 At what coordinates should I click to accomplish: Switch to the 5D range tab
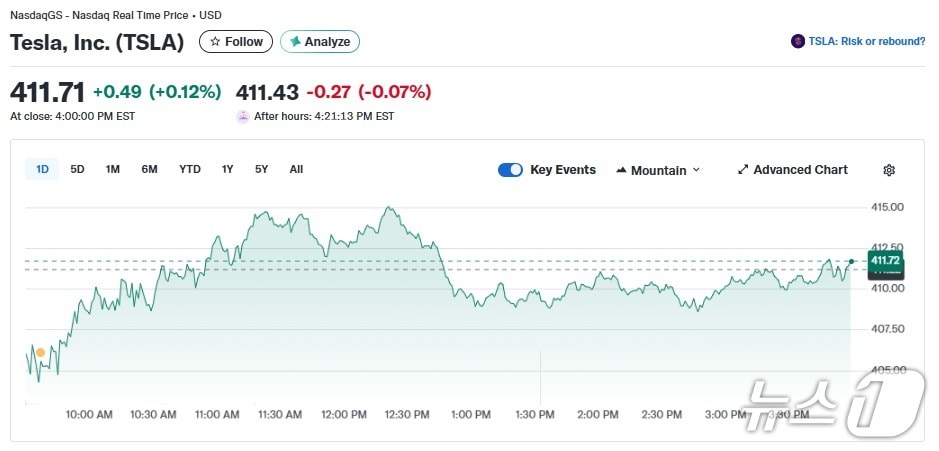[77, 169]
